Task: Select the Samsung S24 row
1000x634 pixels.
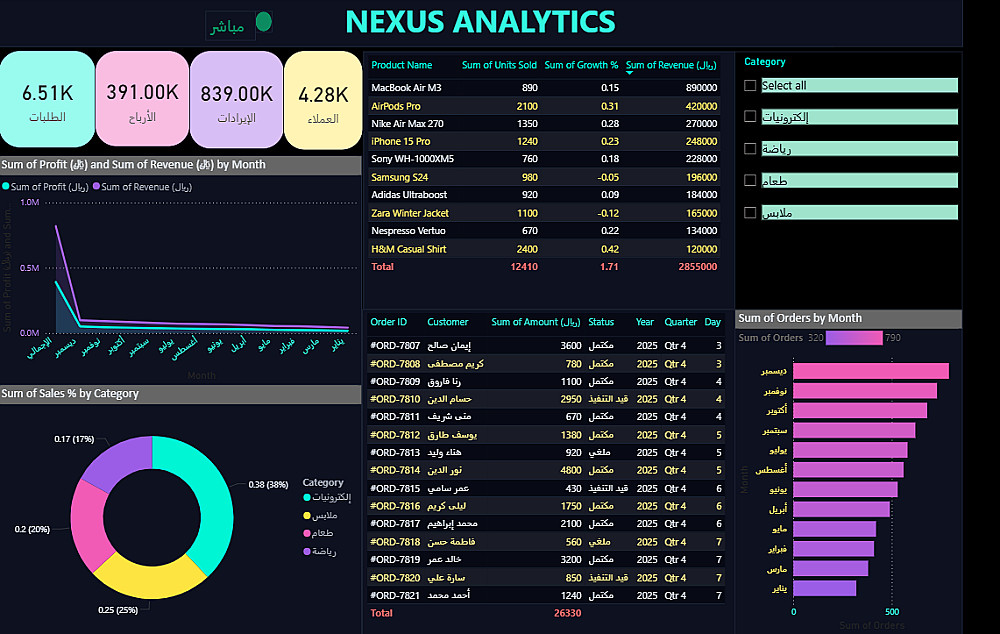Action: point(544,177)
